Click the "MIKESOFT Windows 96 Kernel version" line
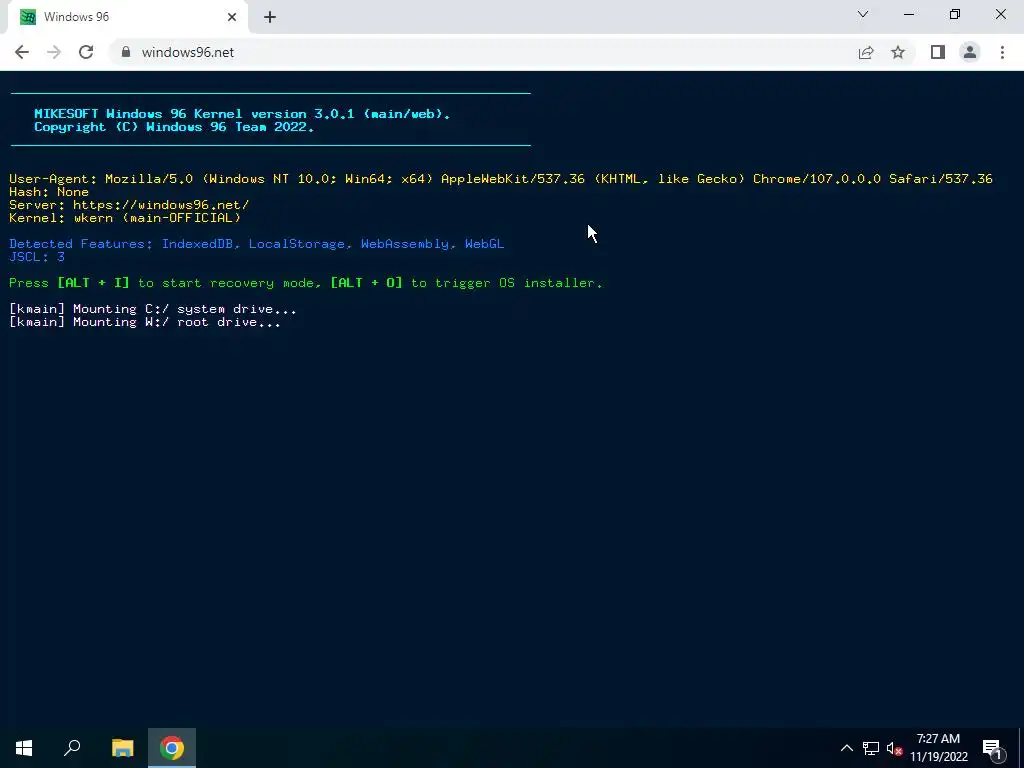The image size is (1024, 768). coord(242,114)
